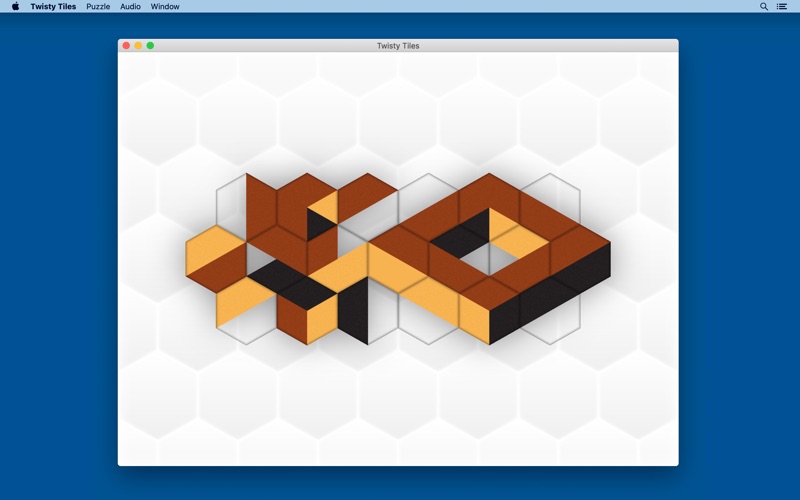Click the empty white hex tile between brown pieces in top row
The image size is (800, 500).
(x=429, y=207)
